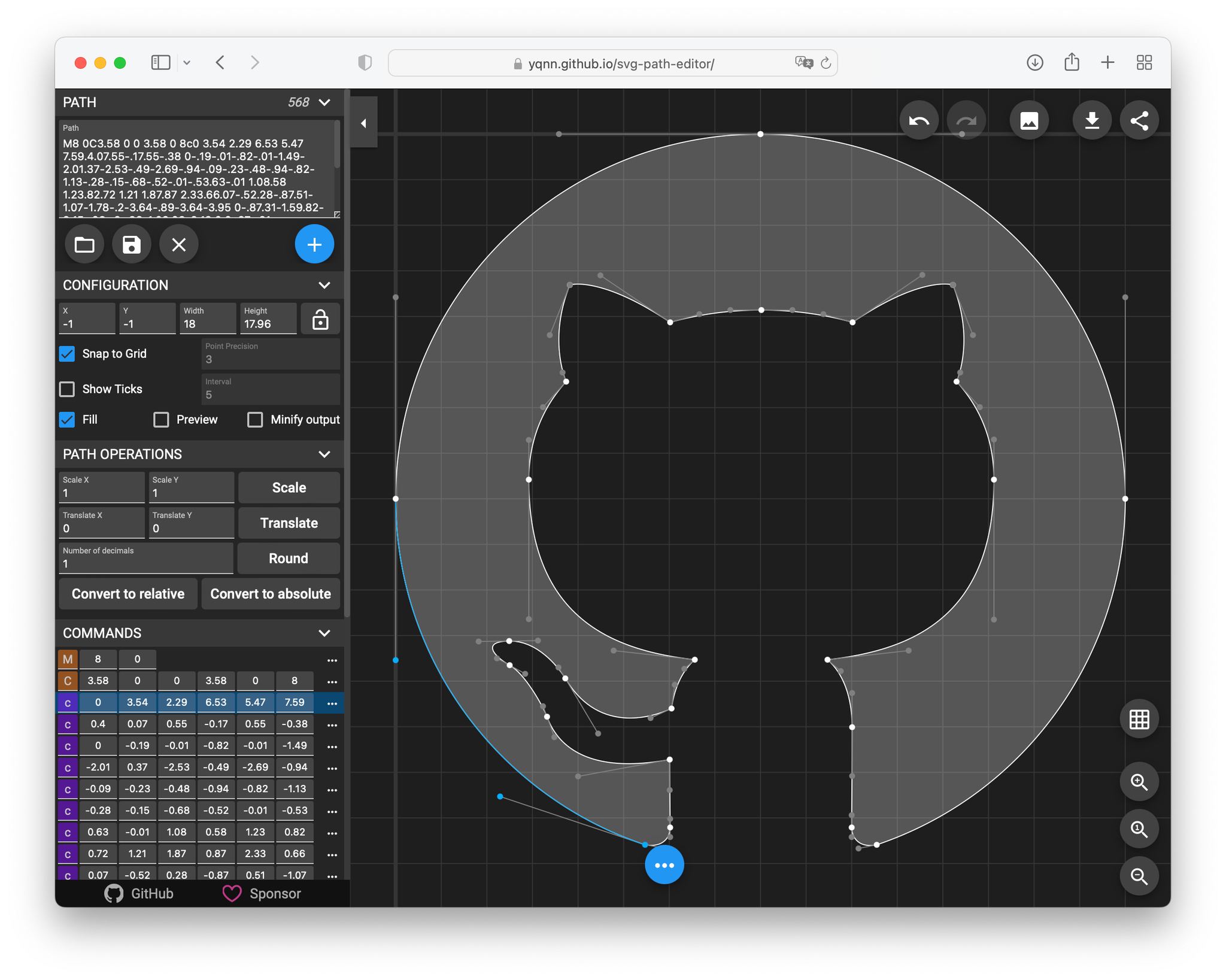Uncheck the Fill checkbox
This screenshot has height=980, width=1226.
[x=67, y=420]
